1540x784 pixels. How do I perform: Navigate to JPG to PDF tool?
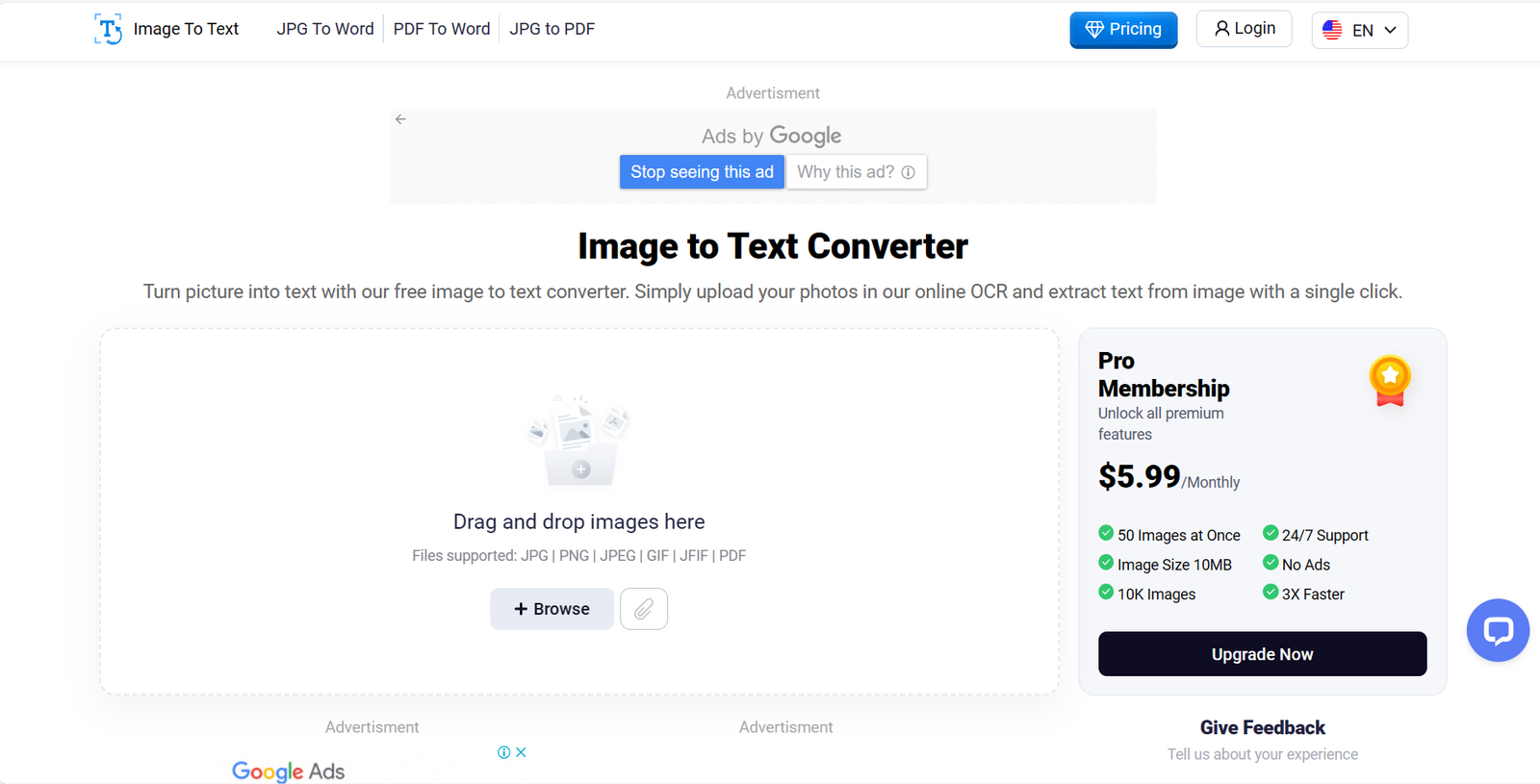(x=552, y=29)
